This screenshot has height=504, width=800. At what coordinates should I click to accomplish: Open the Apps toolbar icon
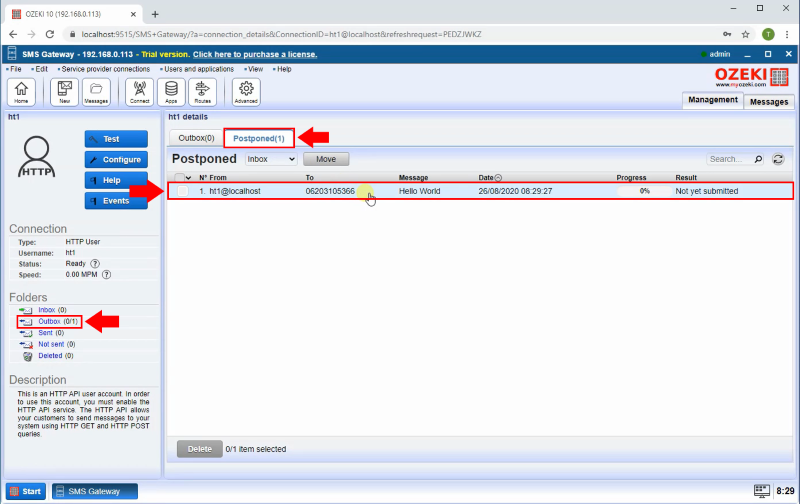(x=172, y=91)
